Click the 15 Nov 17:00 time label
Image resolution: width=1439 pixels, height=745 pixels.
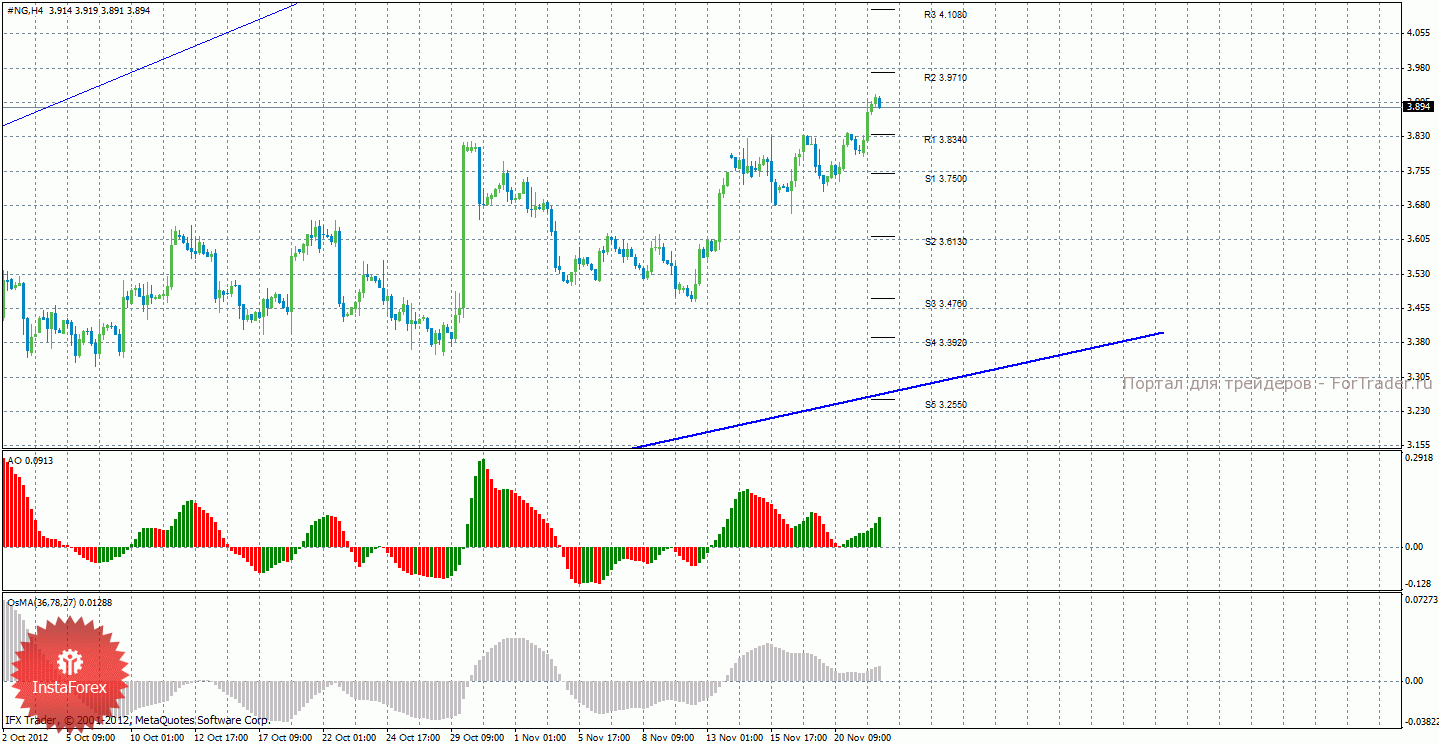(x=797, y=738)
